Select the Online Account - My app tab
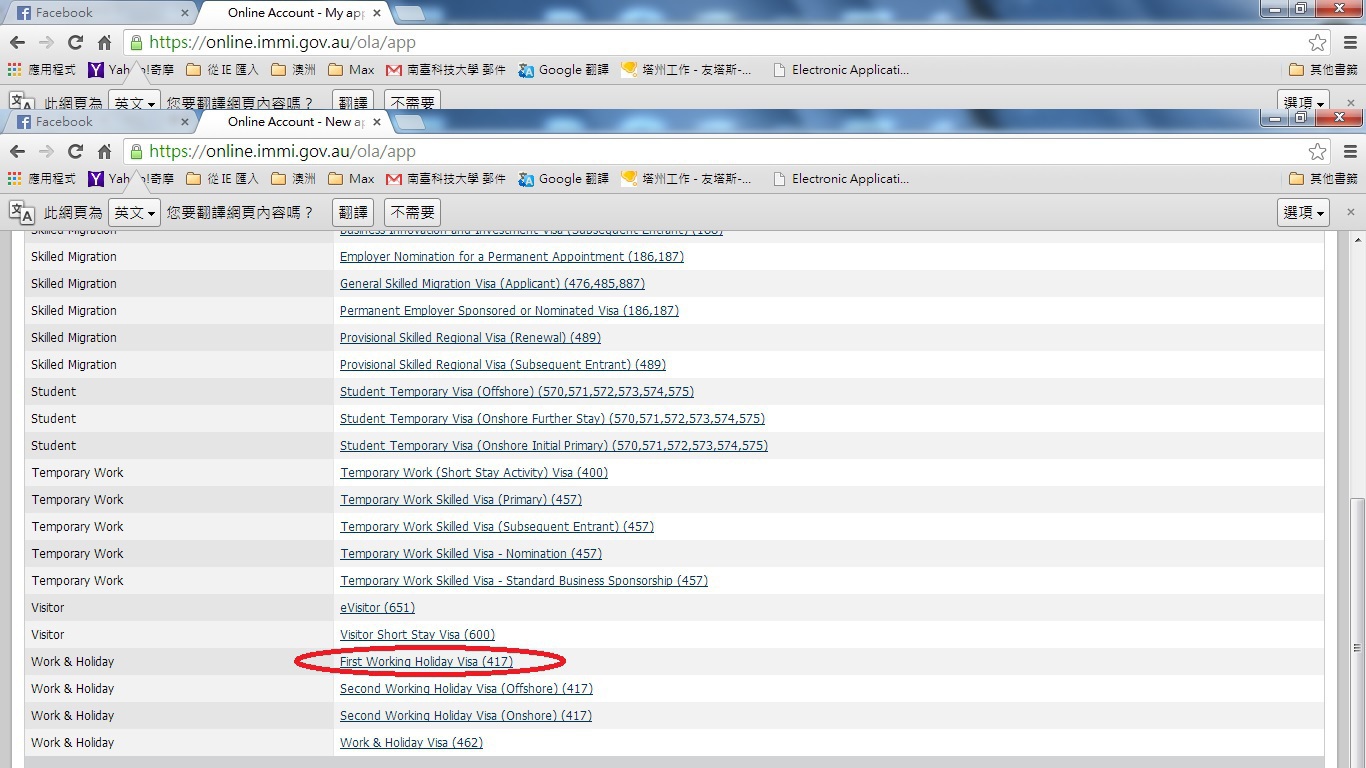The height and width of the screenshot is (768, 1366). click(295, 13)
